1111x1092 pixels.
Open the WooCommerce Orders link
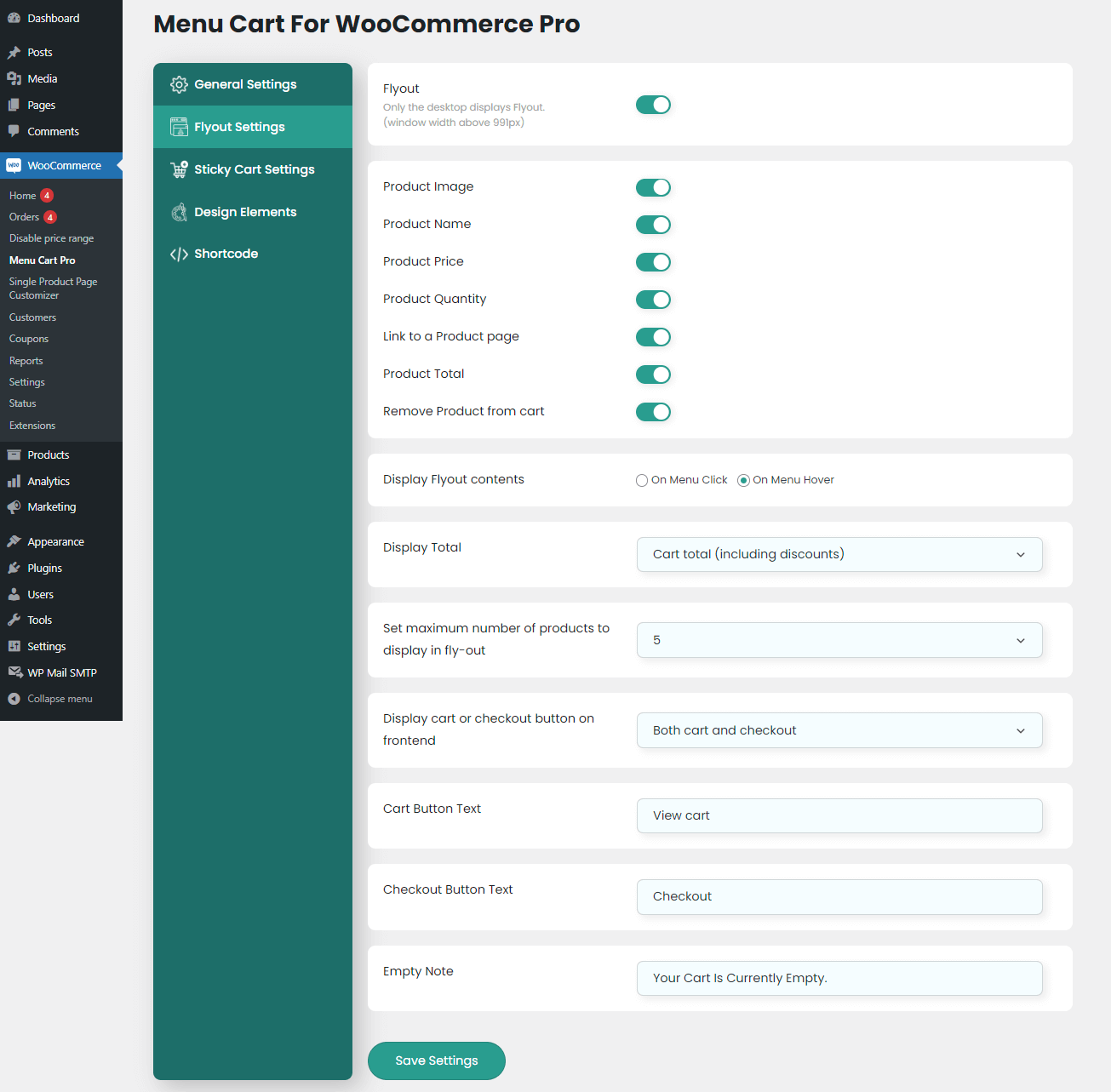[25, 217]
